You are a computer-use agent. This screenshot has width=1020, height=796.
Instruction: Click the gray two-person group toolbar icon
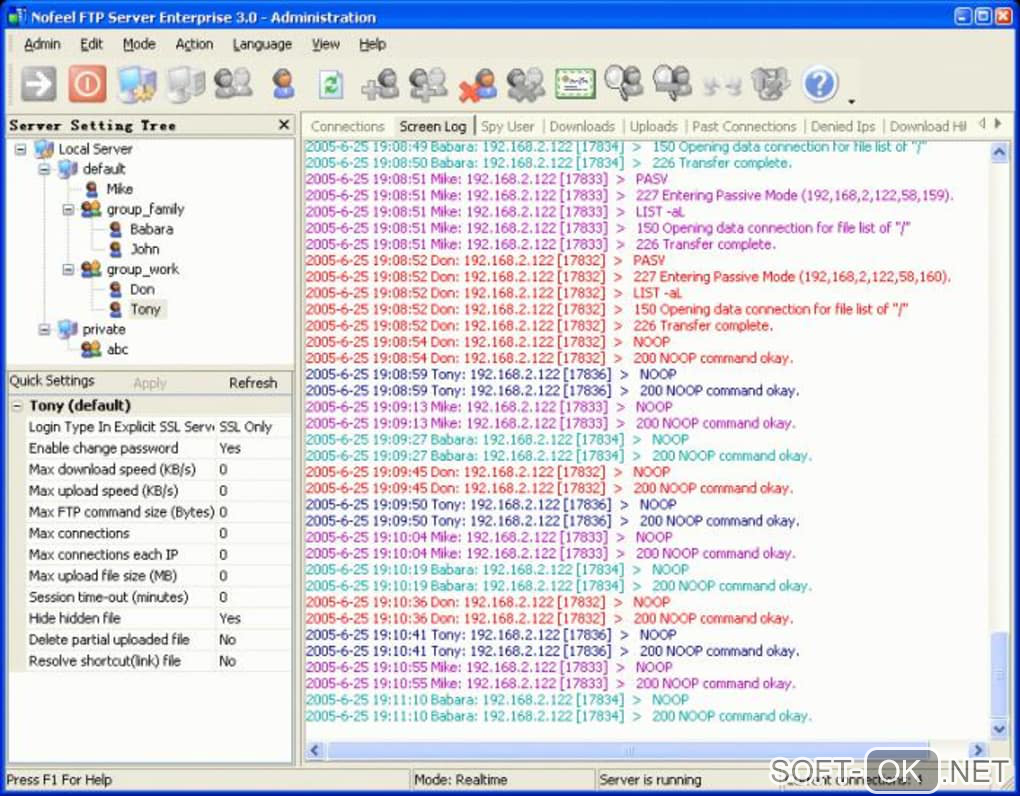(x=234, y=84)
